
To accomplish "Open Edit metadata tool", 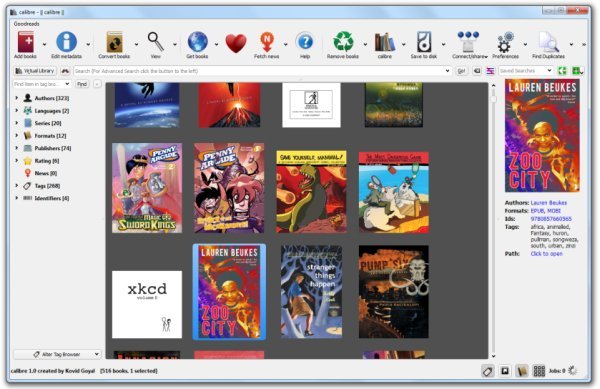I will point(67,42).
